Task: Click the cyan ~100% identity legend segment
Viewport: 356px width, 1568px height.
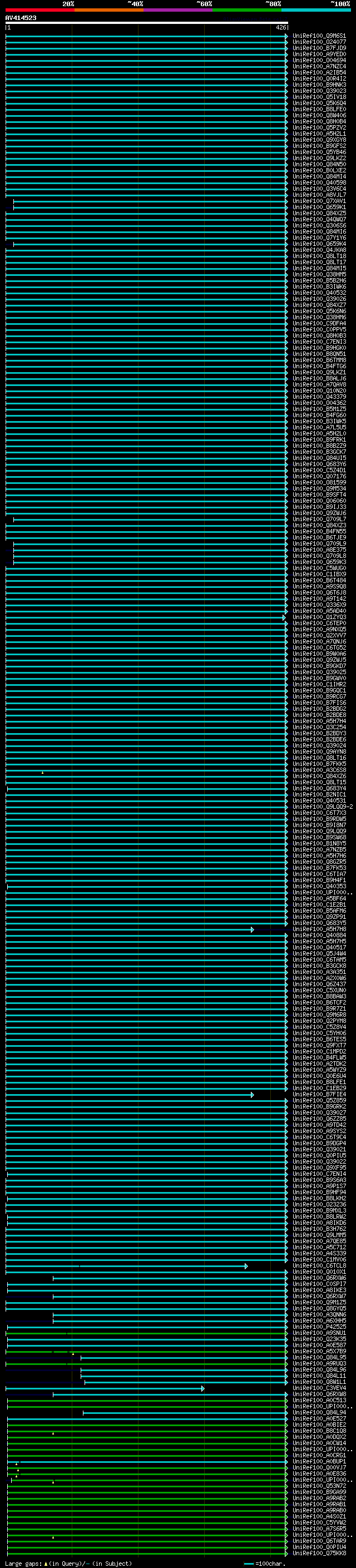Action: 316,11
